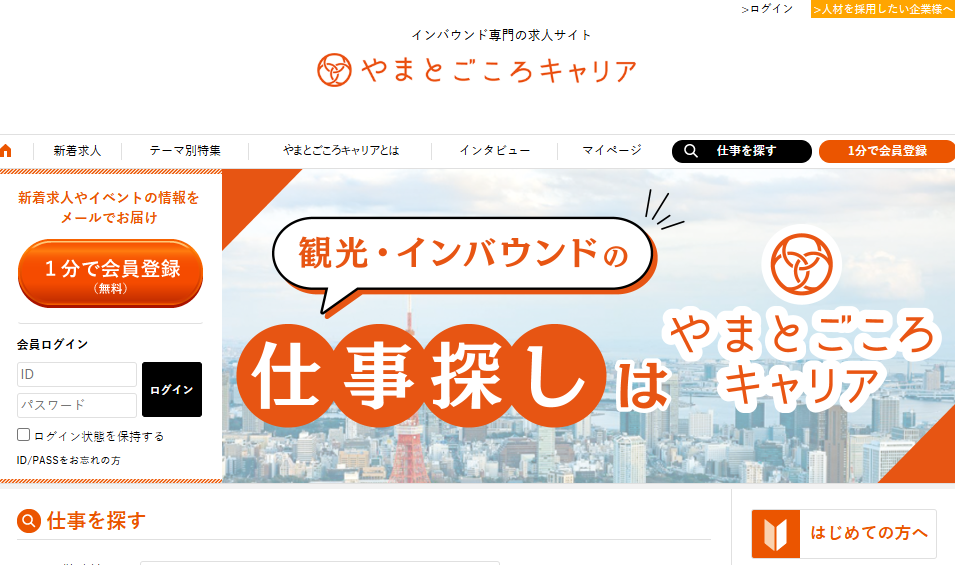Click the >ログイン link at top right
This screenshot has width=955, height=565.
[x=767, y=9]
